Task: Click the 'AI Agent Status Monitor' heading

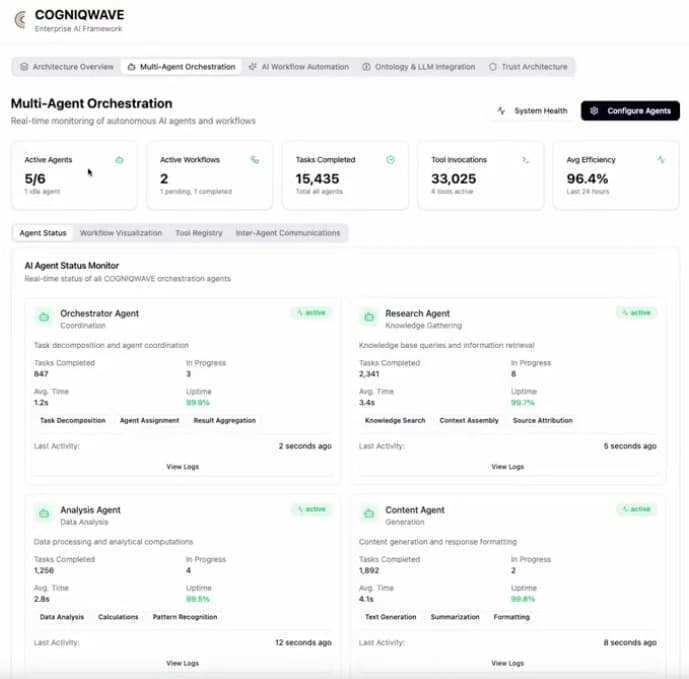Action: click(72, 265)
